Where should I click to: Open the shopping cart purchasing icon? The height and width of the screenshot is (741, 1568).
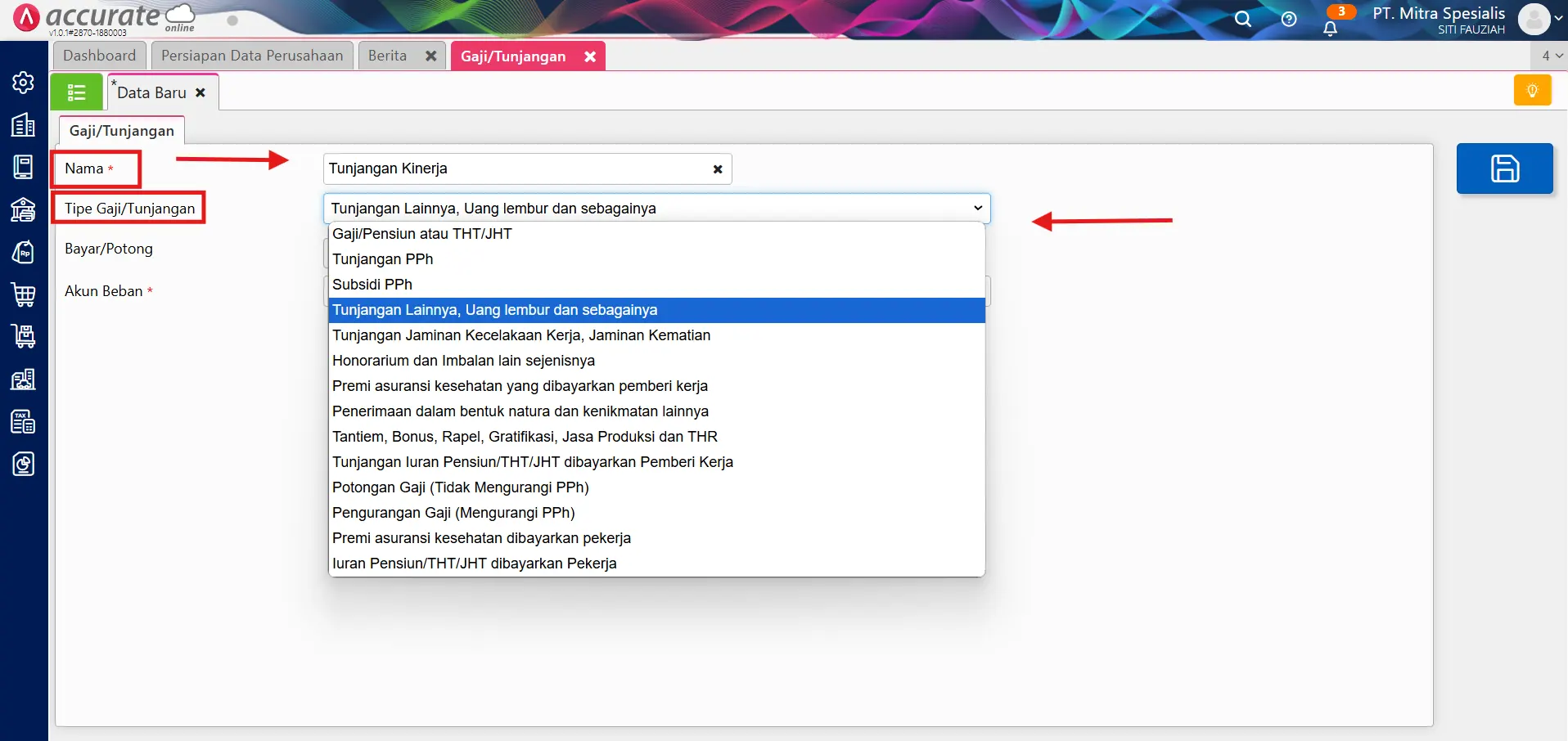pyautogui.click(x=23, y=294)
